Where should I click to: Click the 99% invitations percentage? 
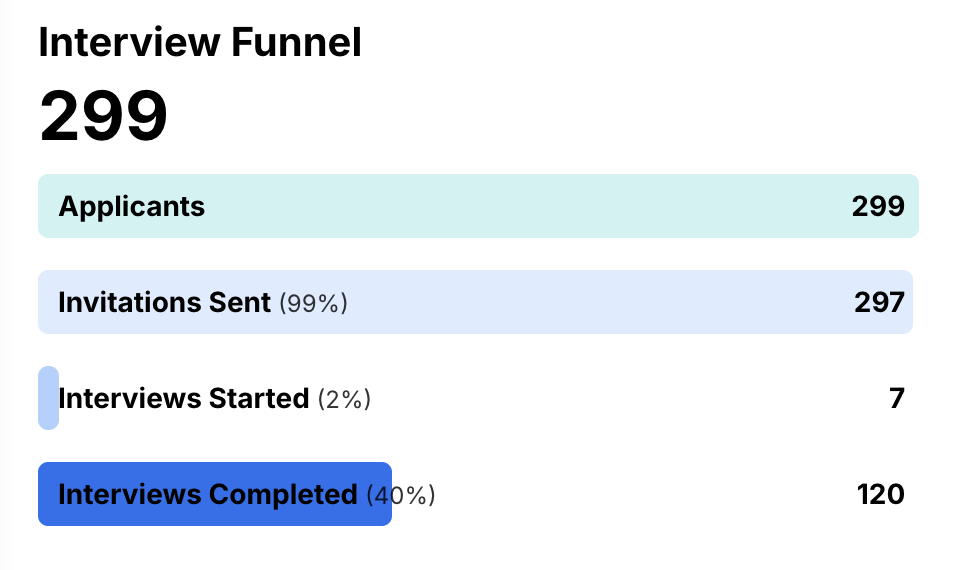click(313, 304)
